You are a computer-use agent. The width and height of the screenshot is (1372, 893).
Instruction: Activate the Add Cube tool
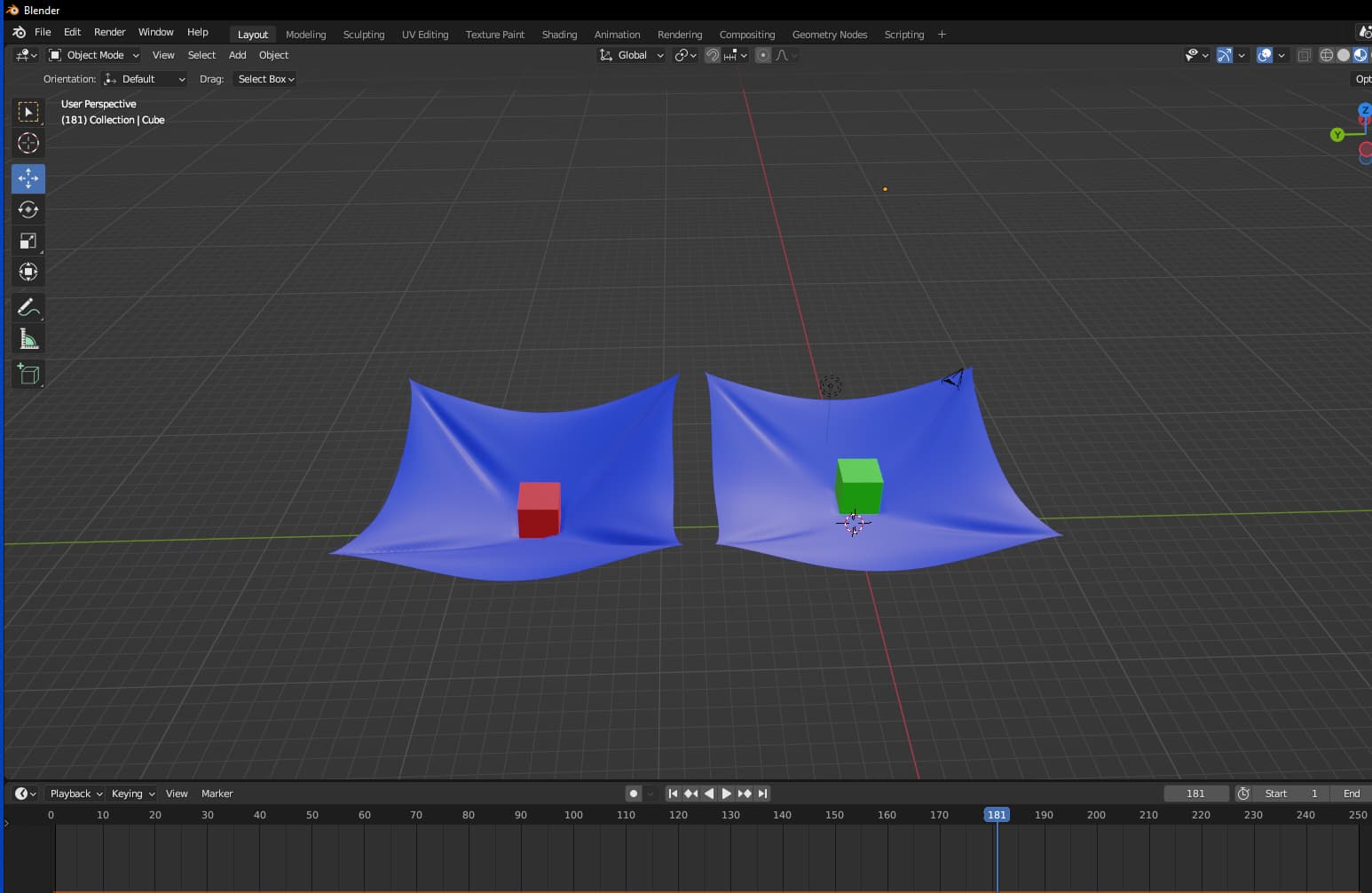tap(28, 374)
